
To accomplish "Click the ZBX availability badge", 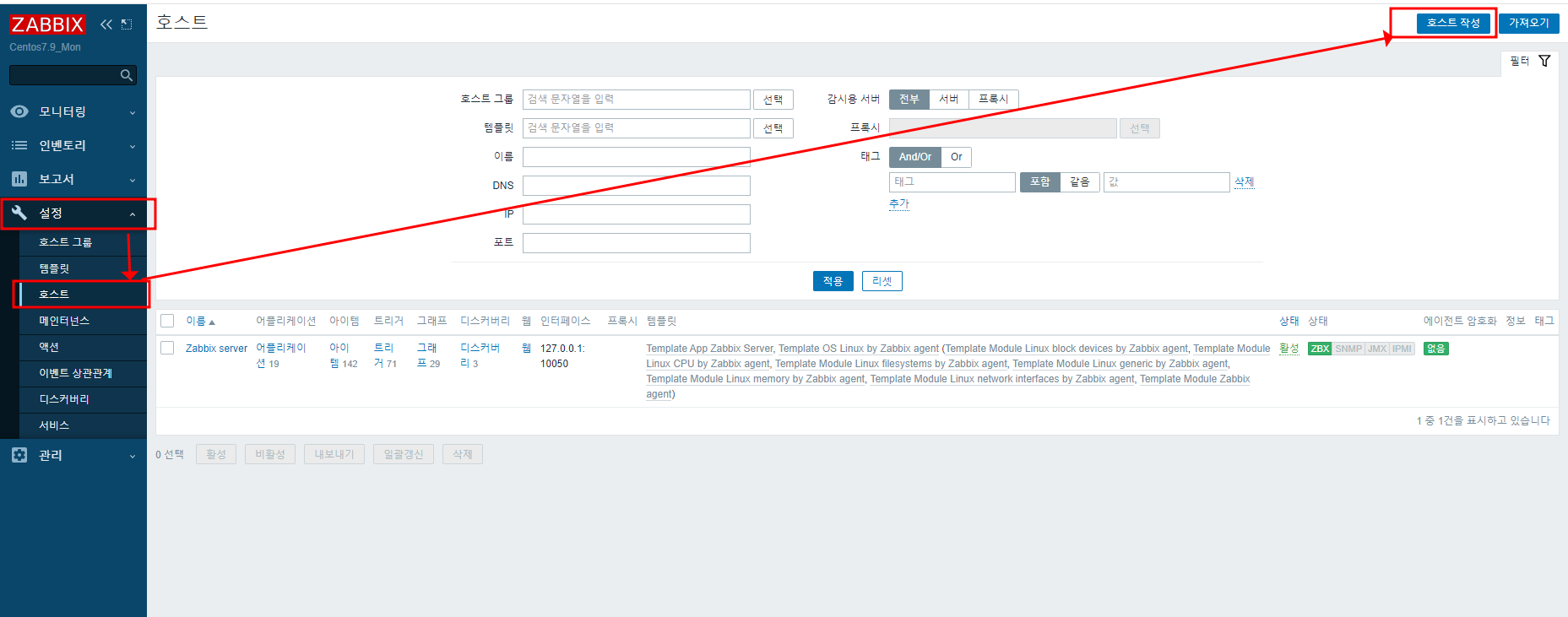I will coord(1320,349).
